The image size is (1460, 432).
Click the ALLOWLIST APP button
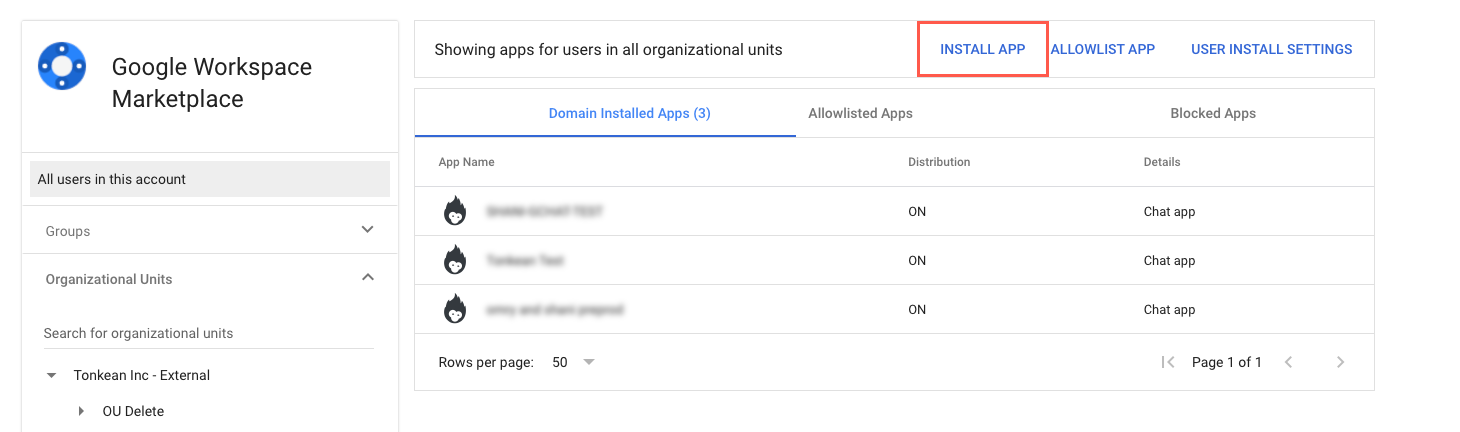coord(1103,49)
